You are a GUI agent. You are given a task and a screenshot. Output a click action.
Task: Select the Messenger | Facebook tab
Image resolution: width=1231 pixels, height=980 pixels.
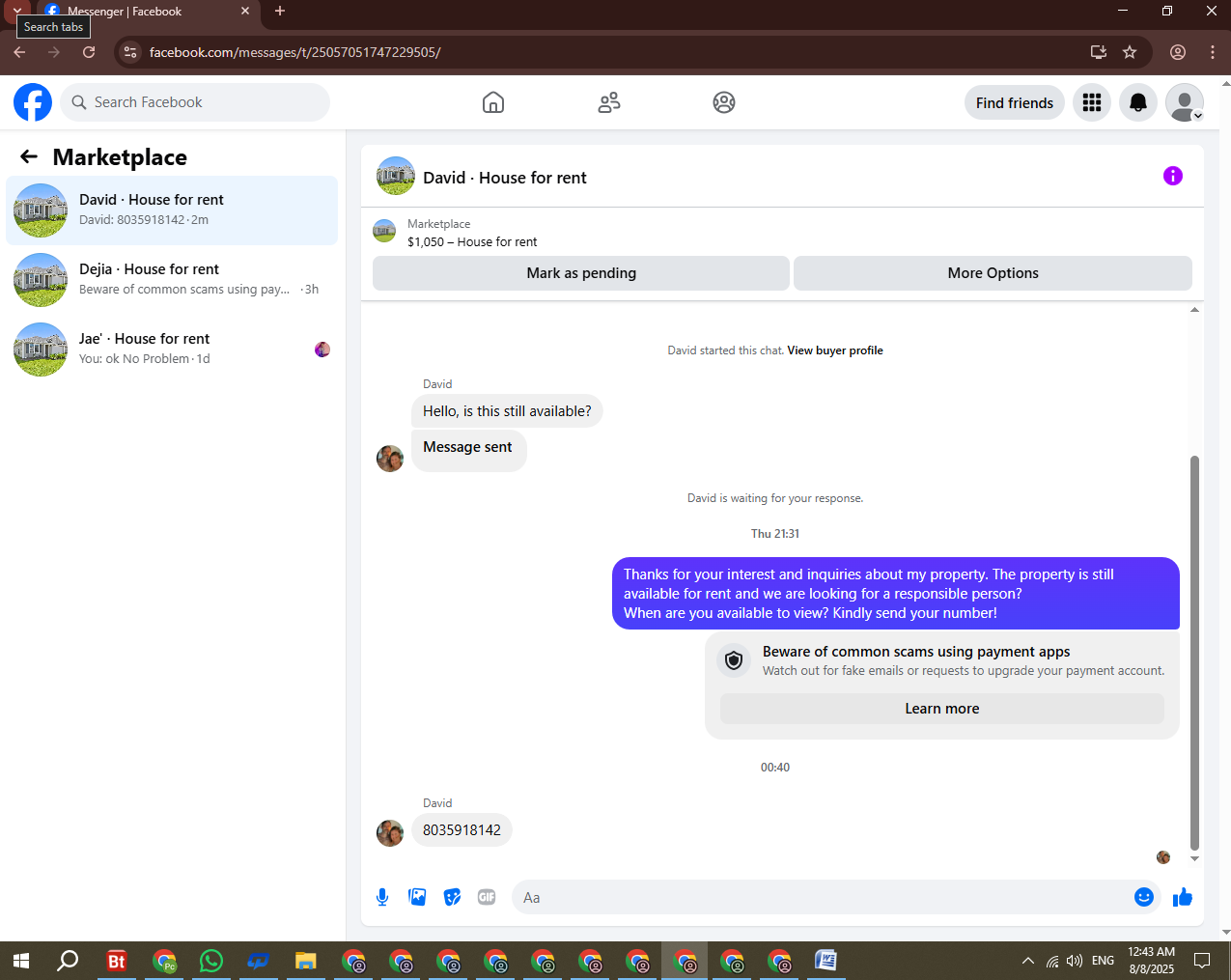coord(148,12)
